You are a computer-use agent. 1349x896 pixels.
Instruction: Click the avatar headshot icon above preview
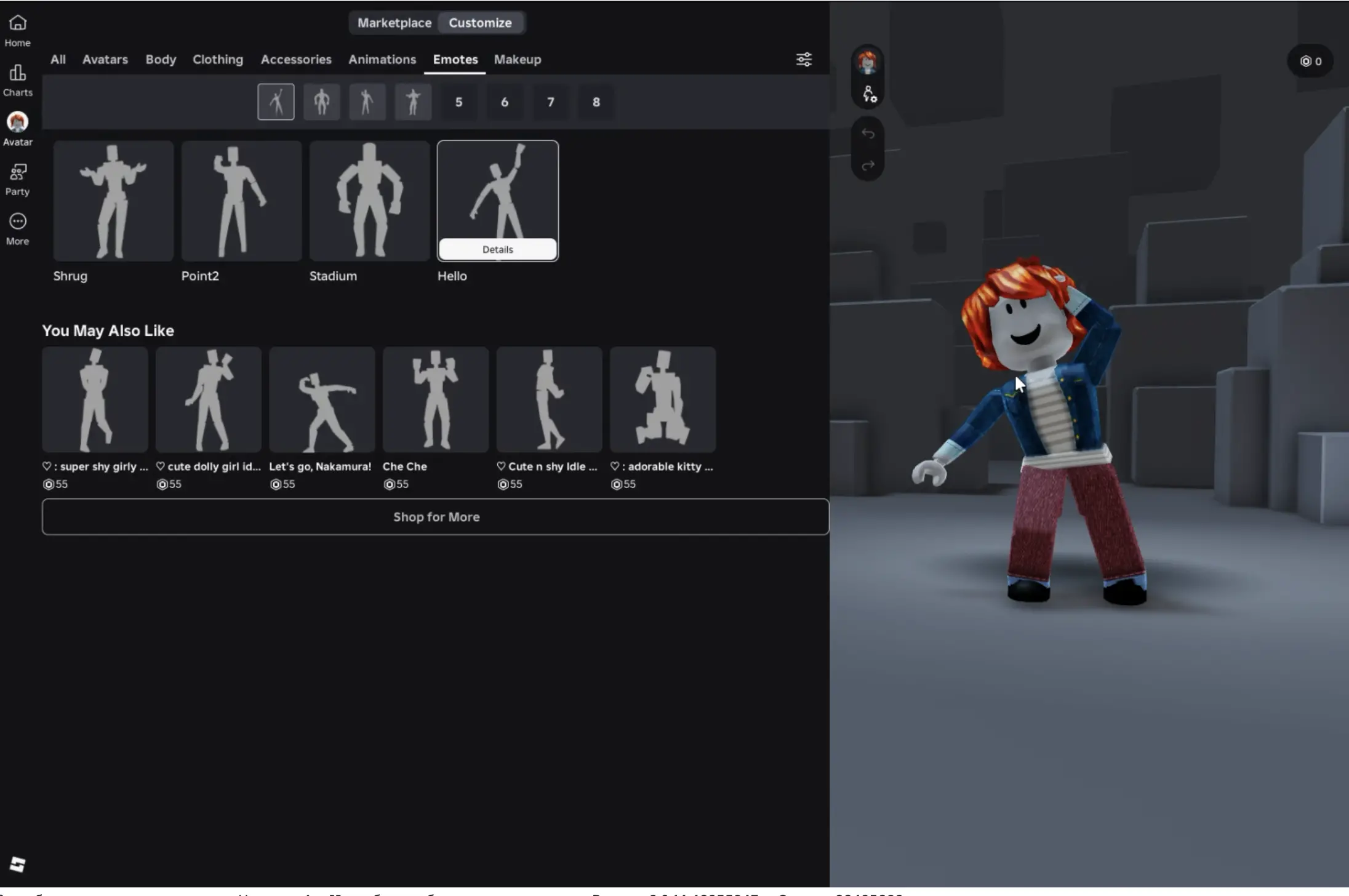[x=868, y=62]
